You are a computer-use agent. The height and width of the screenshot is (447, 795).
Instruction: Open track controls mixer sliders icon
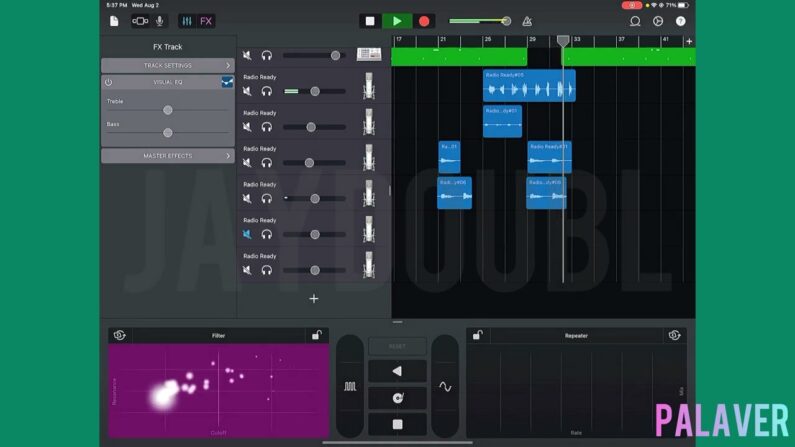186,21
